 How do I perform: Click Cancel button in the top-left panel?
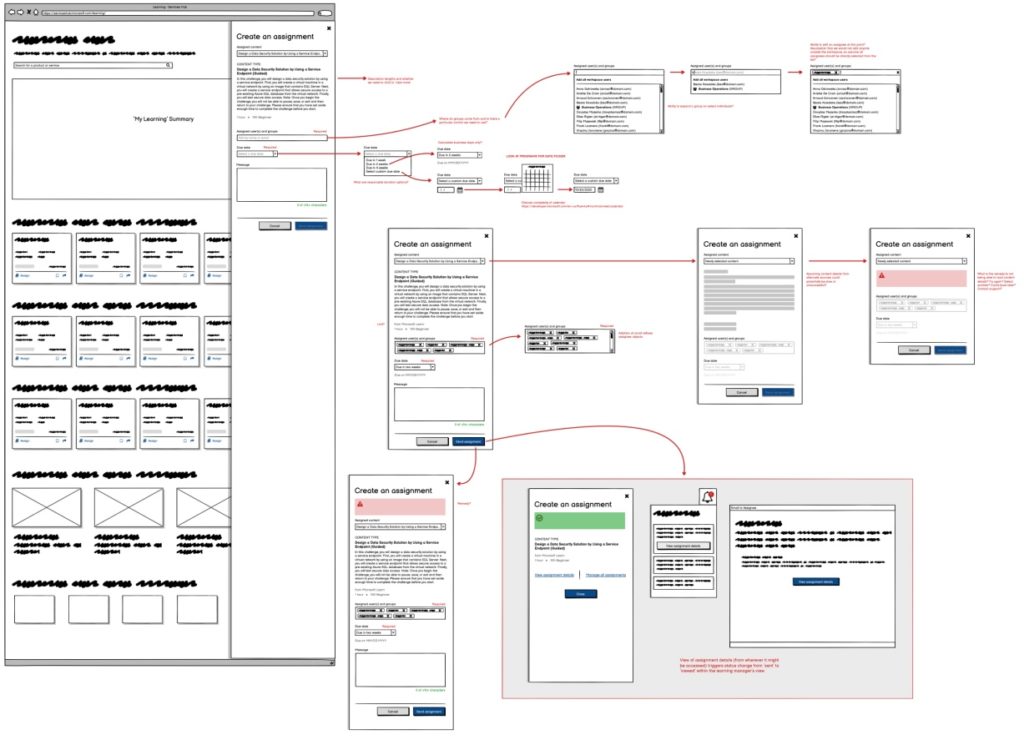click(274, 226)
